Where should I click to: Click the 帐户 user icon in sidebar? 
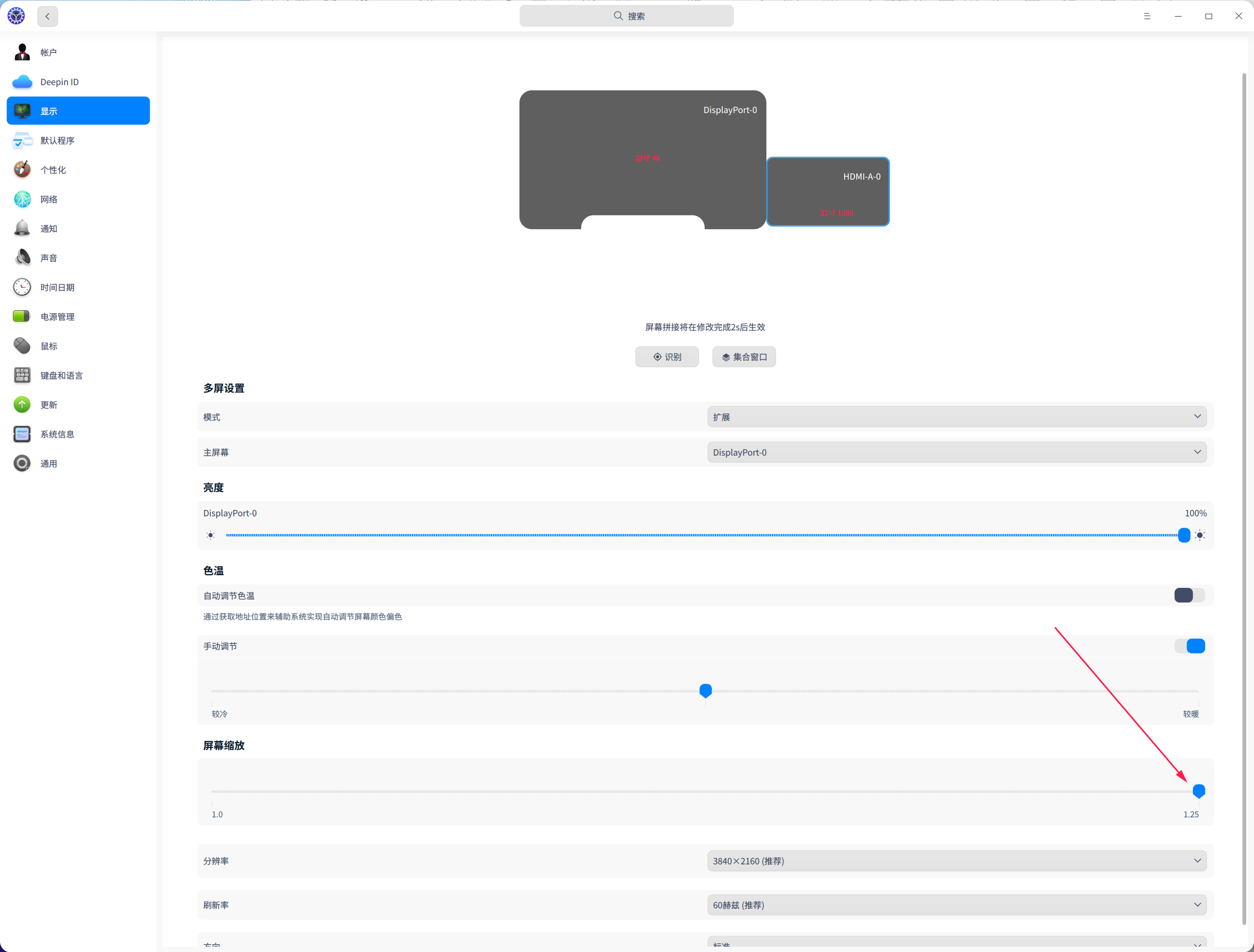[x=22, y=52]
